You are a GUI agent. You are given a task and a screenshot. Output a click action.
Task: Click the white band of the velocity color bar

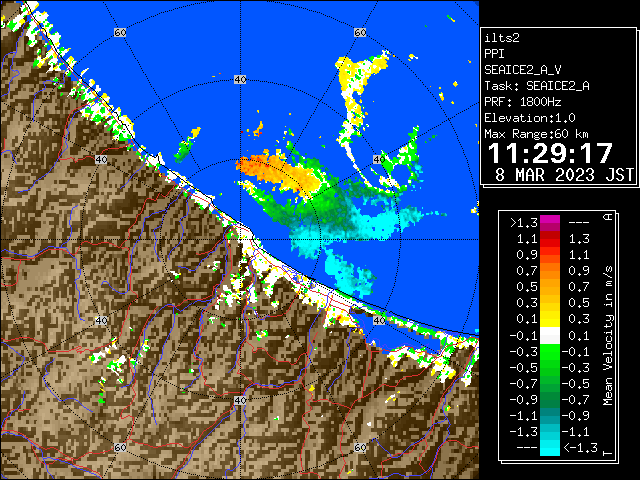click(x=550, y=336)
